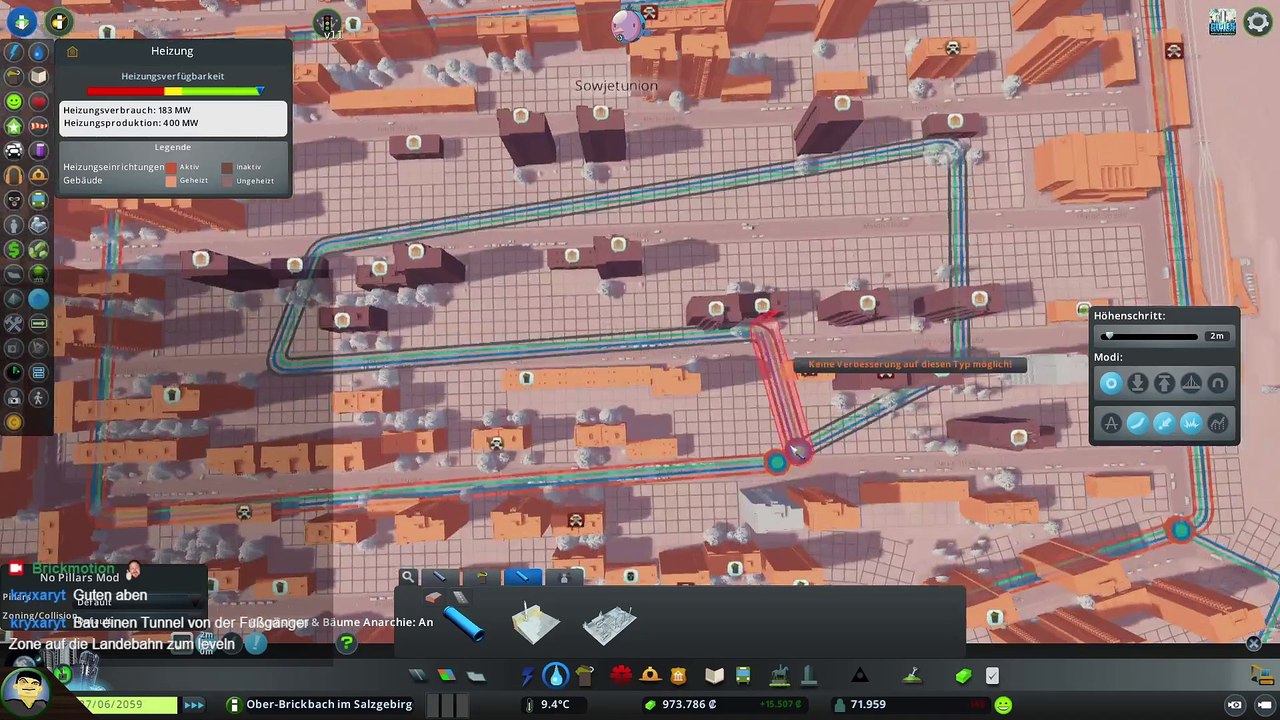Show the Fire safety helmet info view
1280x720 pixels.
(38, 175)
